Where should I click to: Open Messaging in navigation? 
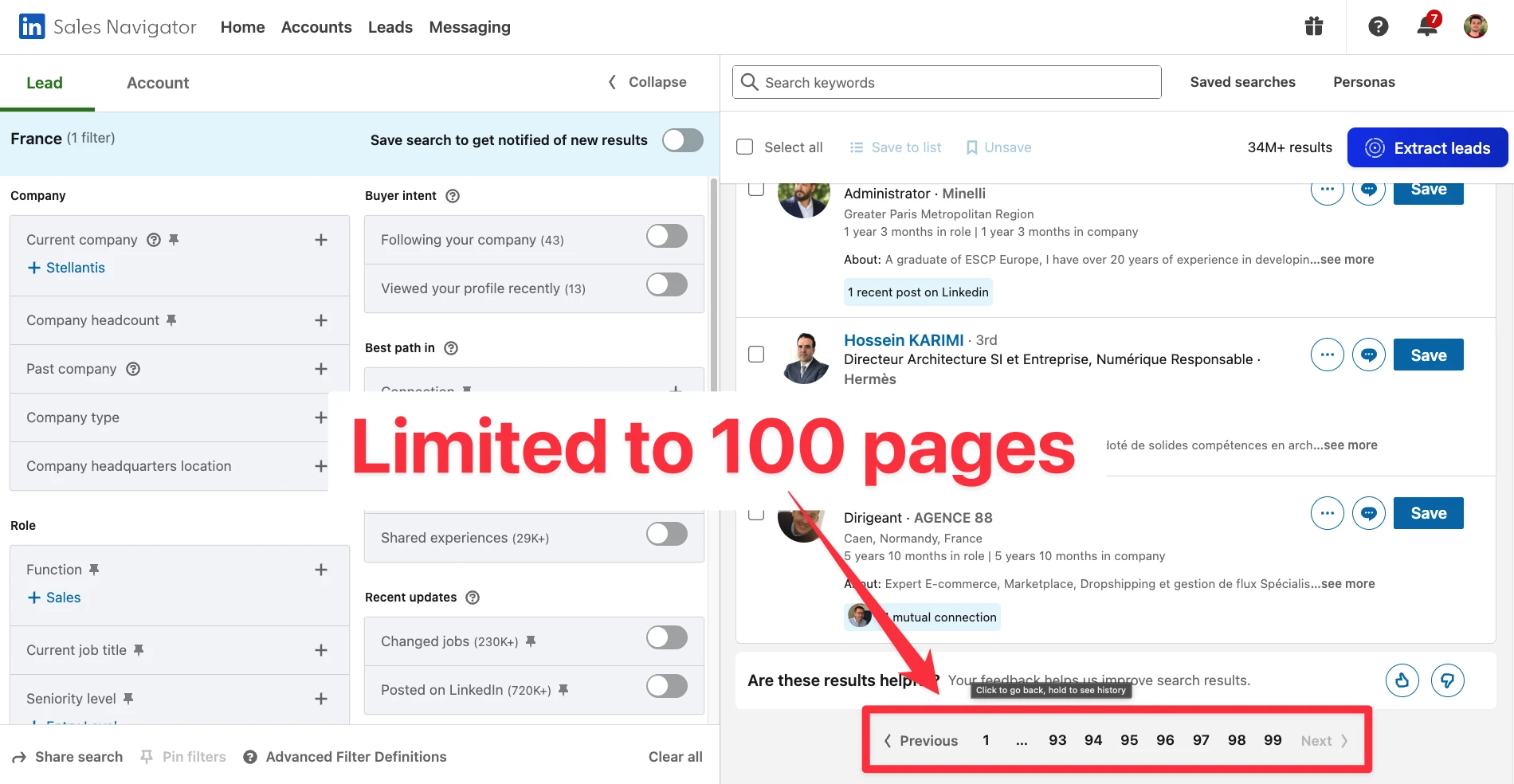click(470, 27)
